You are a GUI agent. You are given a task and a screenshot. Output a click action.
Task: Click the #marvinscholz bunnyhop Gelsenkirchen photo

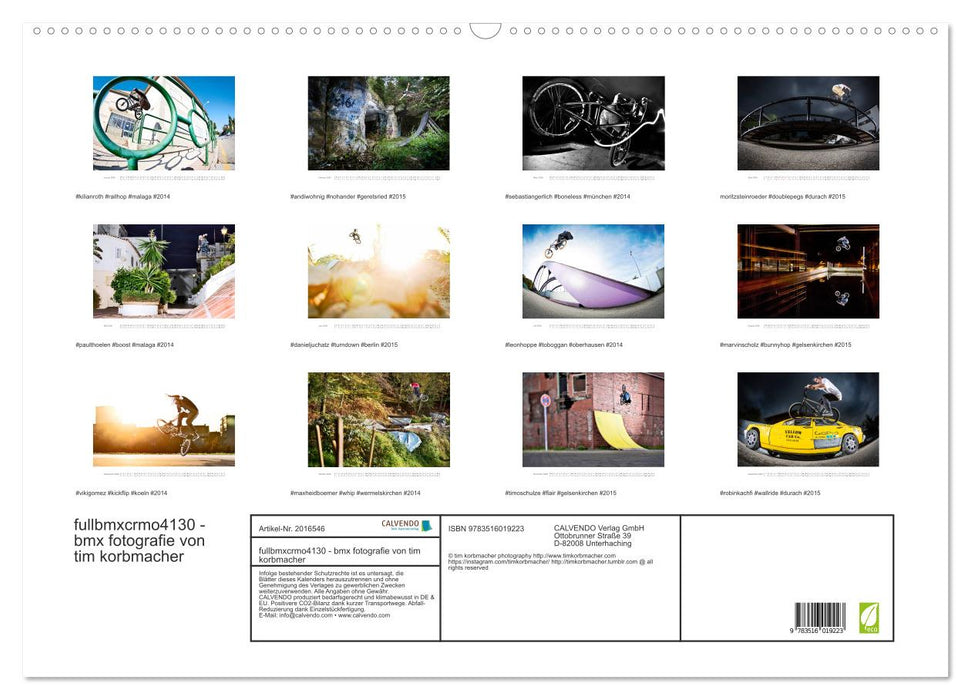coord(808,271)
